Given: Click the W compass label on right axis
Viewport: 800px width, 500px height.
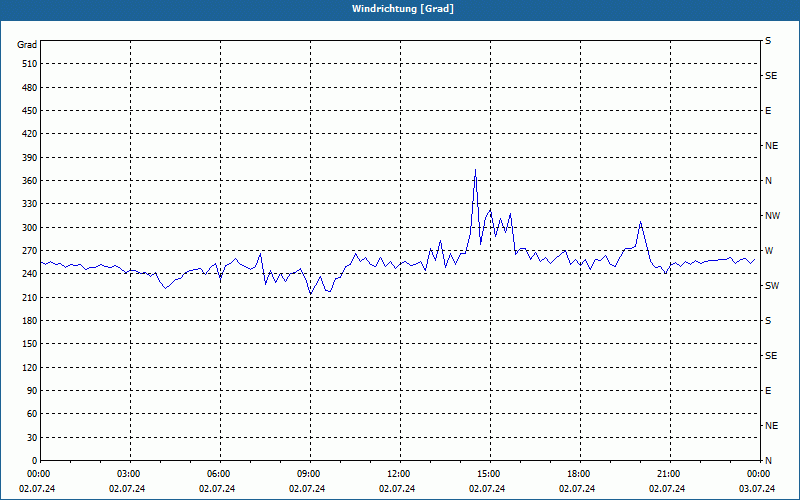Looking at the screenshot, I should [x=769, y=251].
